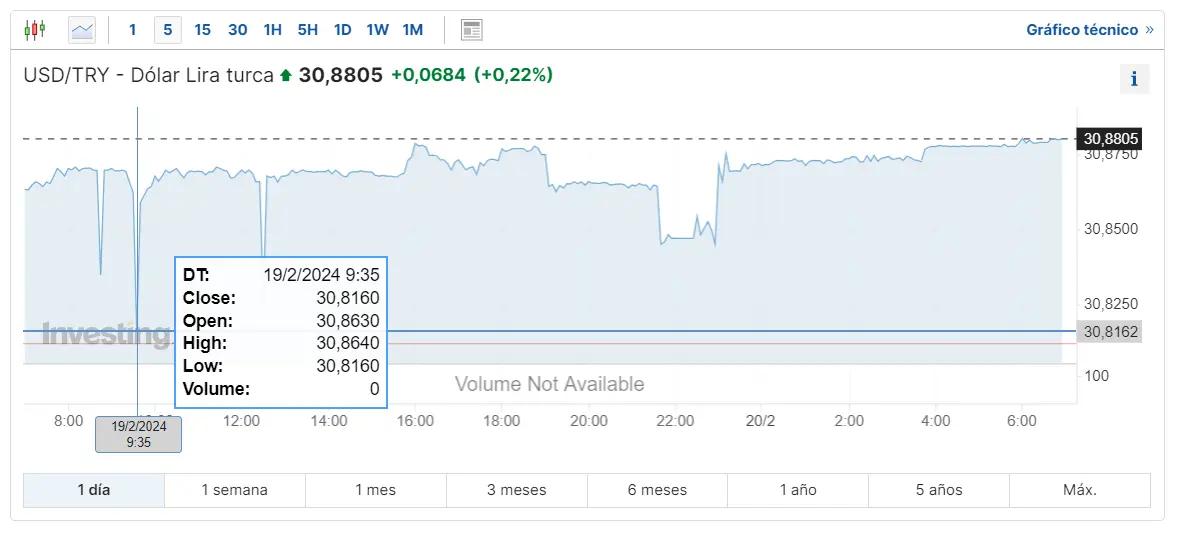This screenshot has height=535, width=1179.
Task: Set interval to 1D
Action: click(x=343, y=30)
